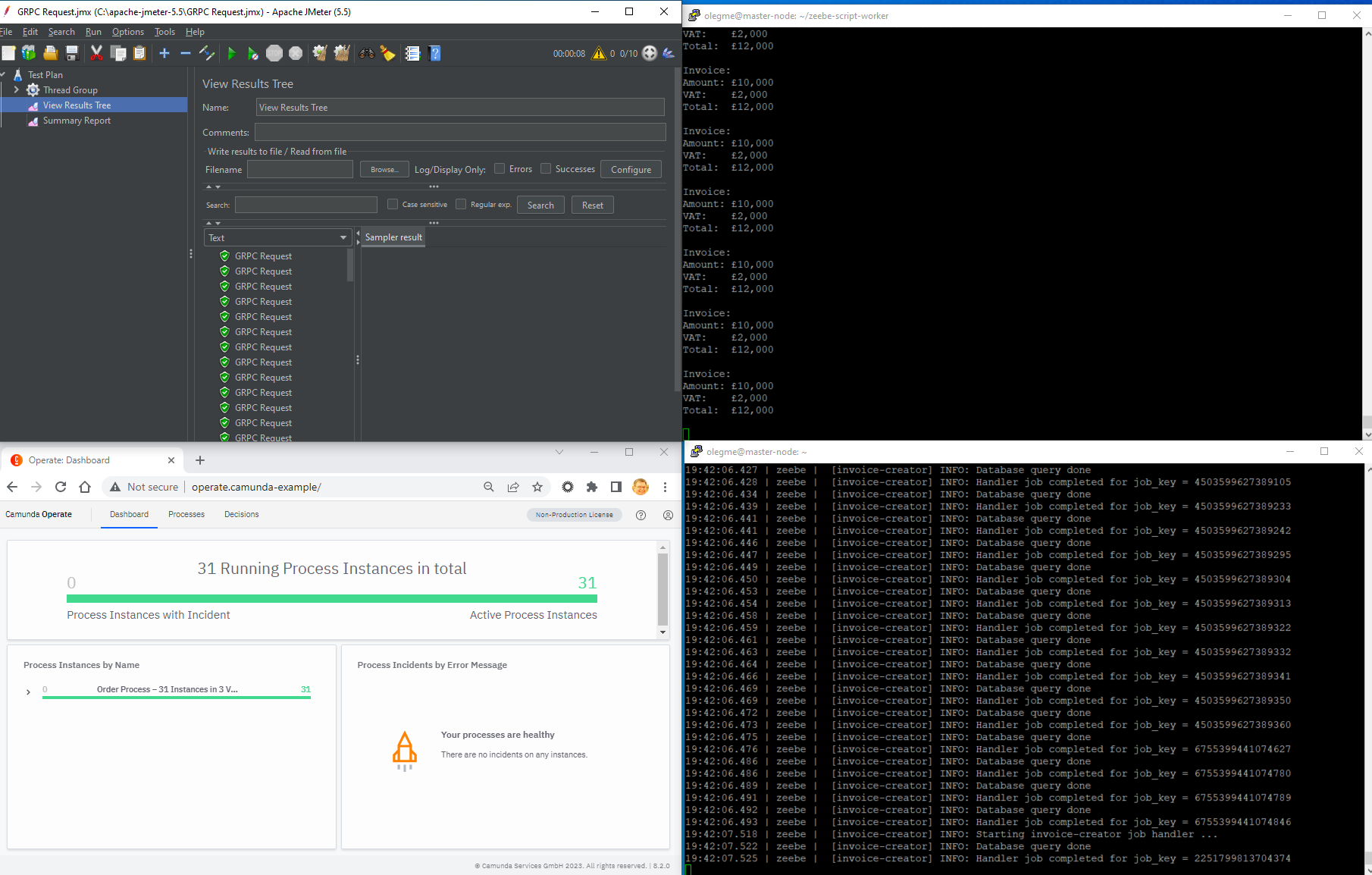Image resolution: width=1372 pixels, height=875 pixels.
Task: Click the Name field containing View Results Tree
Action: click(460, 107)
